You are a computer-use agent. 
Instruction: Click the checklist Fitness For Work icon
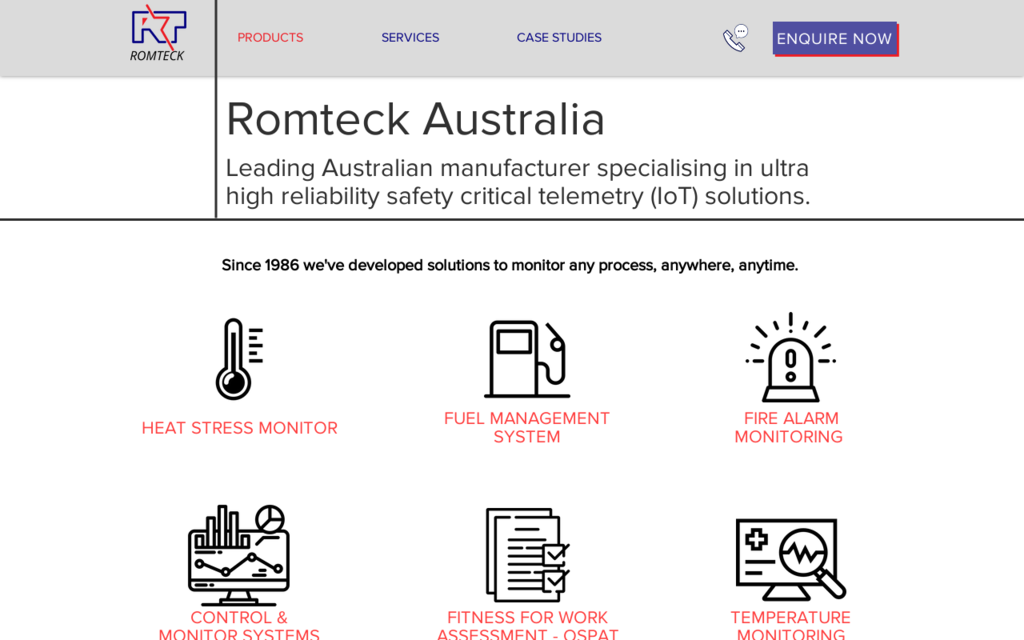pos(527,555)
